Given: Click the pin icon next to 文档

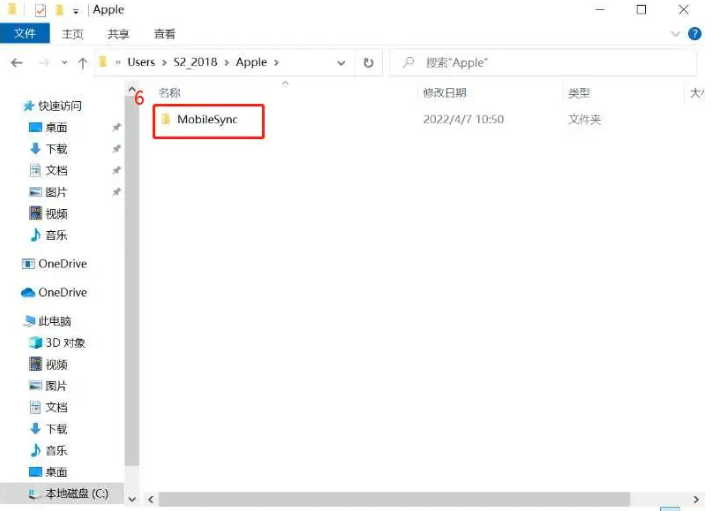Looking at the screenshot, I should (x=117, y=170).
